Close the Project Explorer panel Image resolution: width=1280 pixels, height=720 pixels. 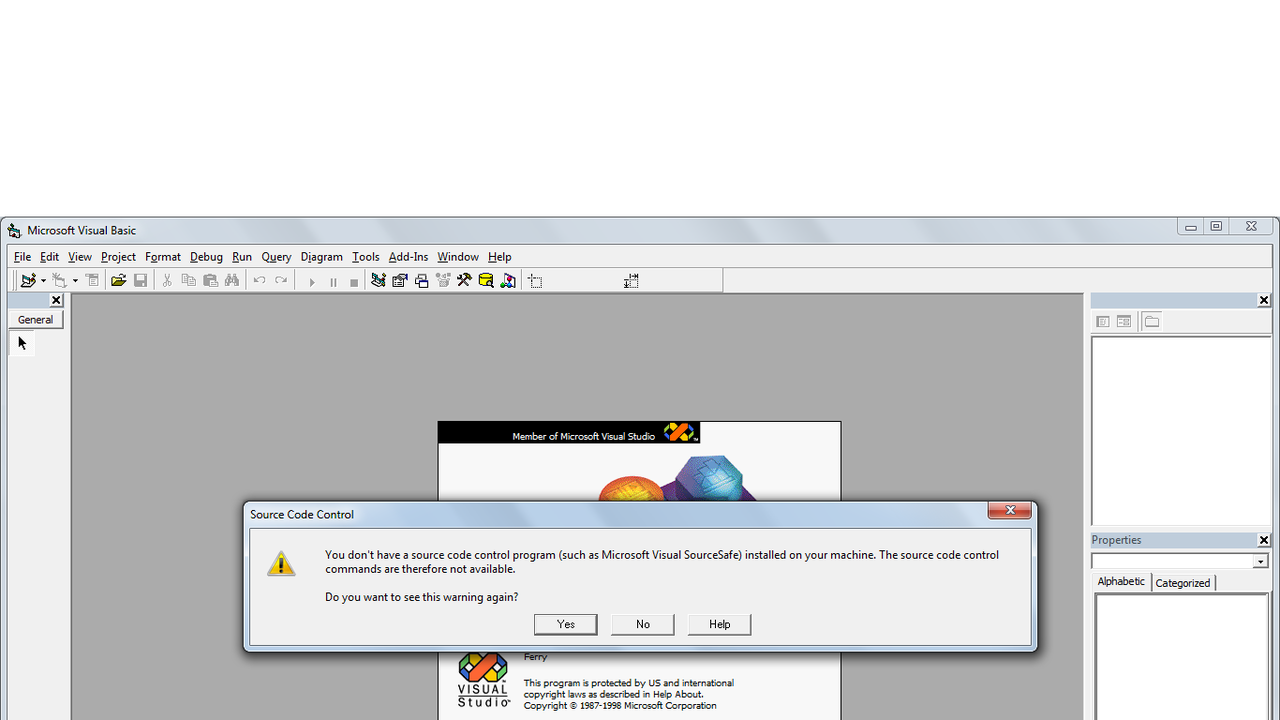[1264, 300]
